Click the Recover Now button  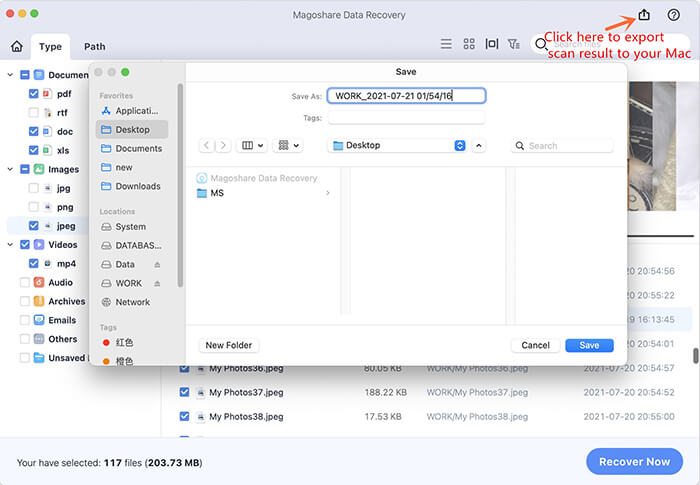coord(634,462)
